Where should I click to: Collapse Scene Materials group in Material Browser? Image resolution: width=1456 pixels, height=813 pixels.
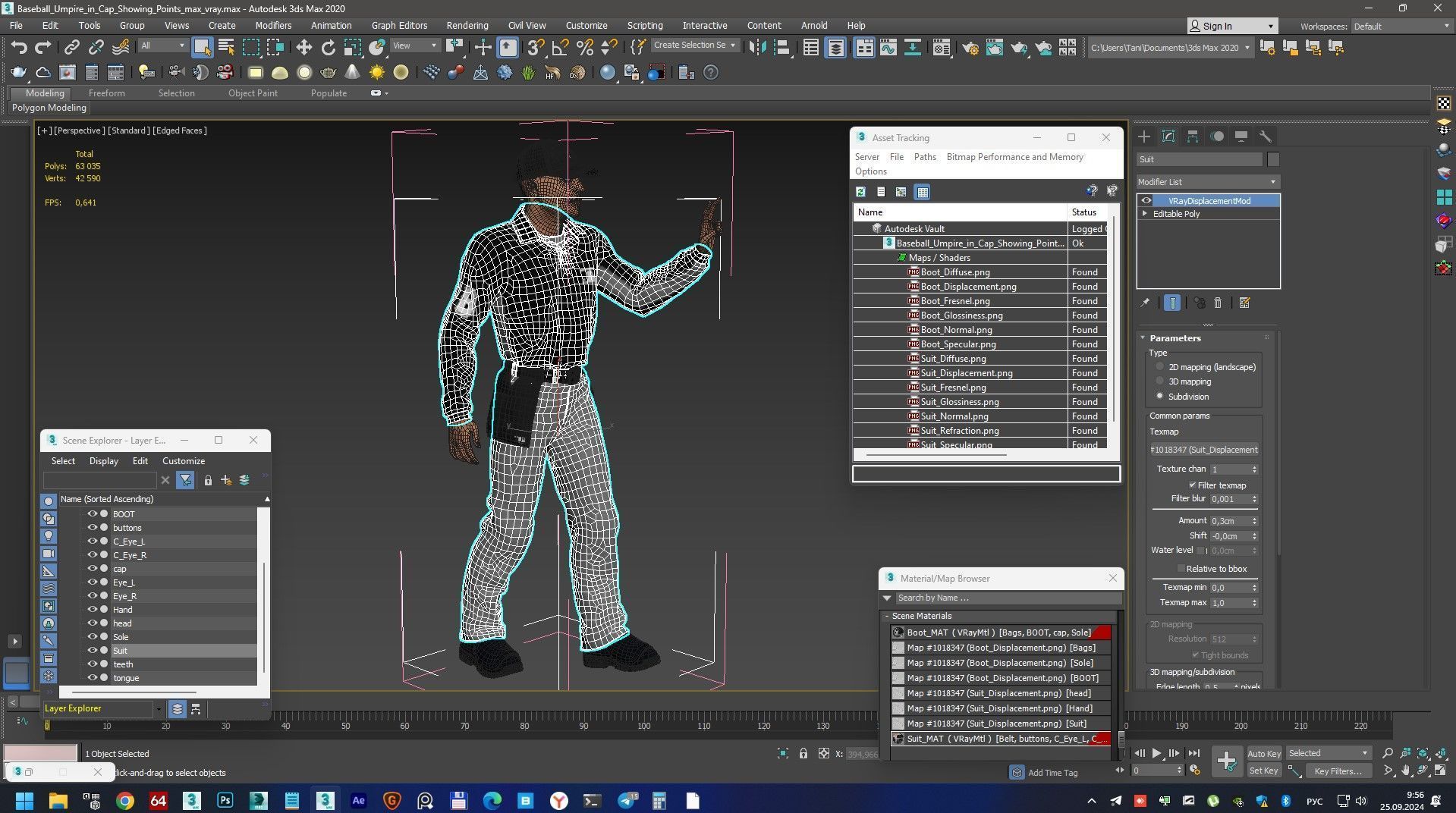(x=886, y=616)
